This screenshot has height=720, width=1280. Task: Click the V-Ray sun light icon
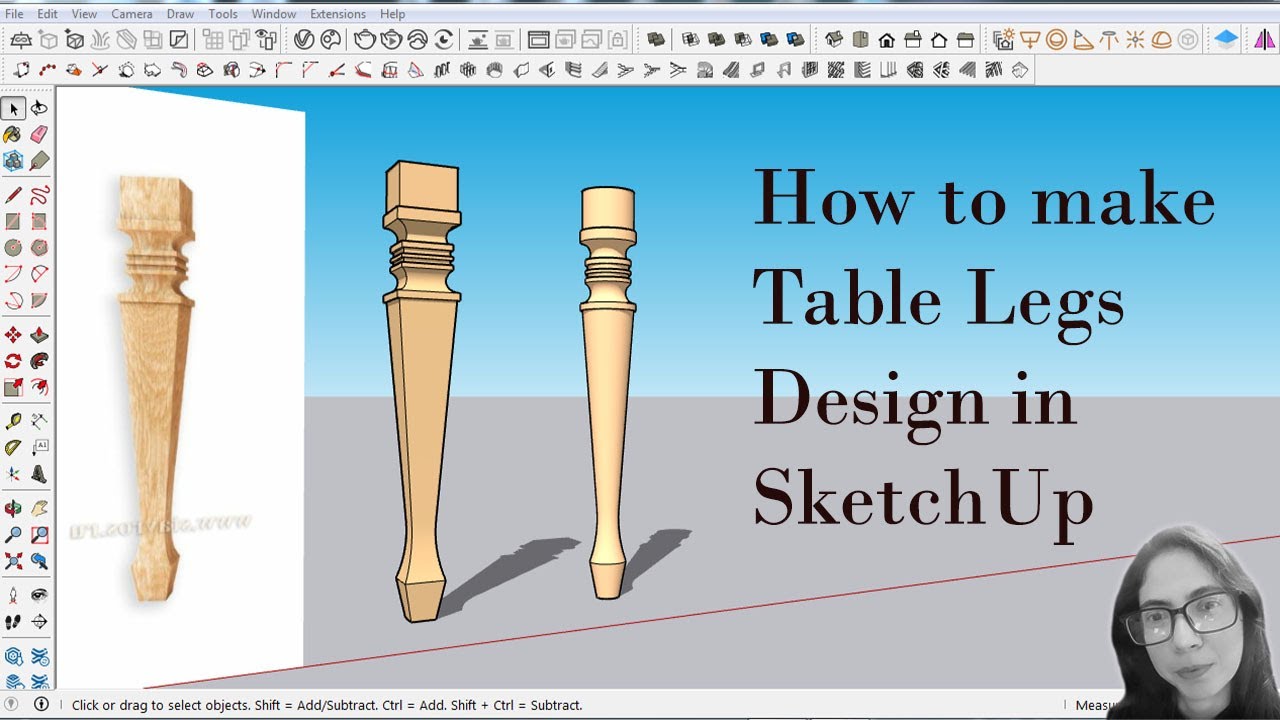click(1004, 40)
